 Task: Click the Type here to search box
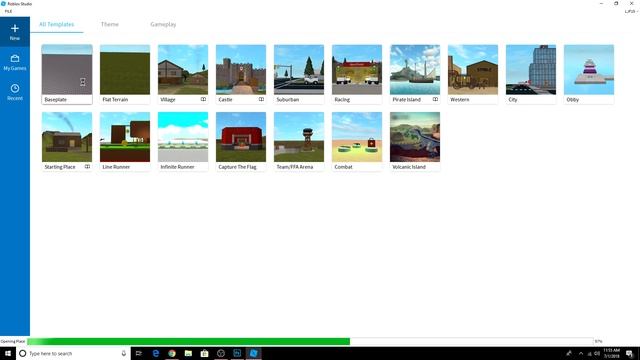click(73, 353)
